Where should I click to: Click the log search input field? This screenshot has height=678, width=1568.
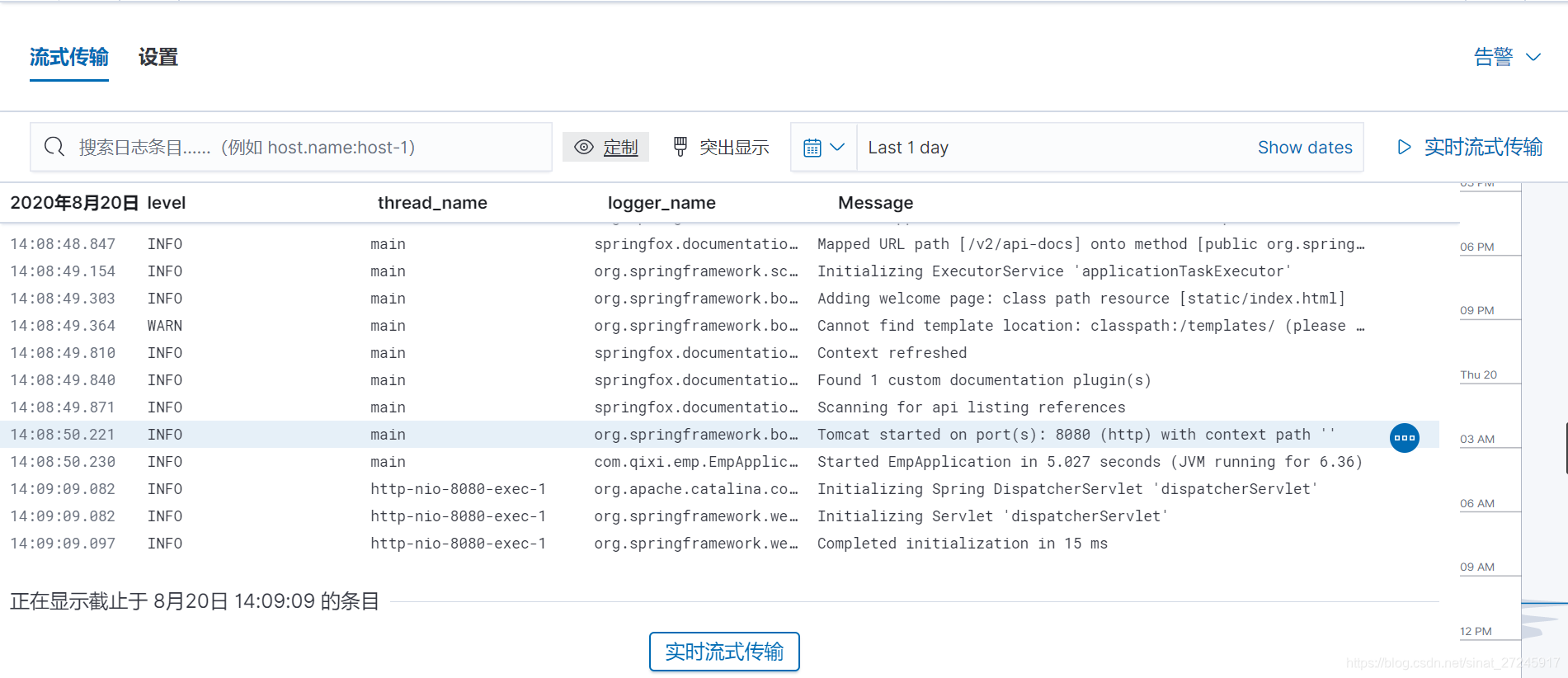coord(291,147)
